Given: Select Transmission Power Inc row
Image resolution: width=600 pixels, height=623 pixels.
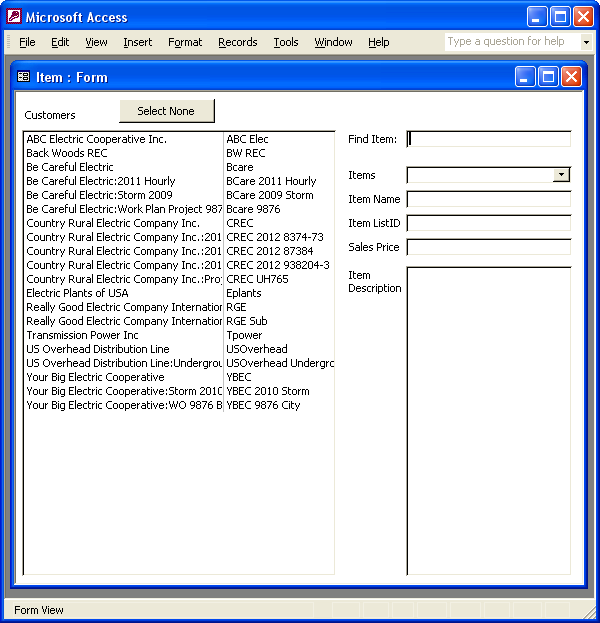Looking at the screenshot, I should coord(179,335).
